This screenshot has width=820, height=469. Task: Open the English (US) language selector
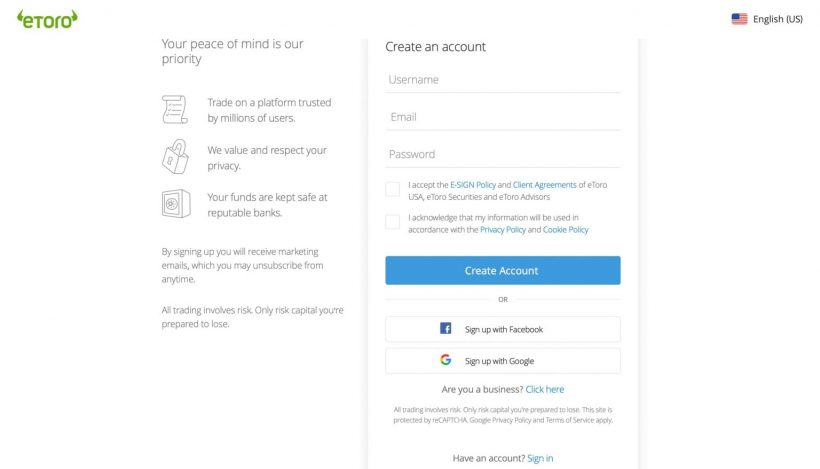coord(767,19)
